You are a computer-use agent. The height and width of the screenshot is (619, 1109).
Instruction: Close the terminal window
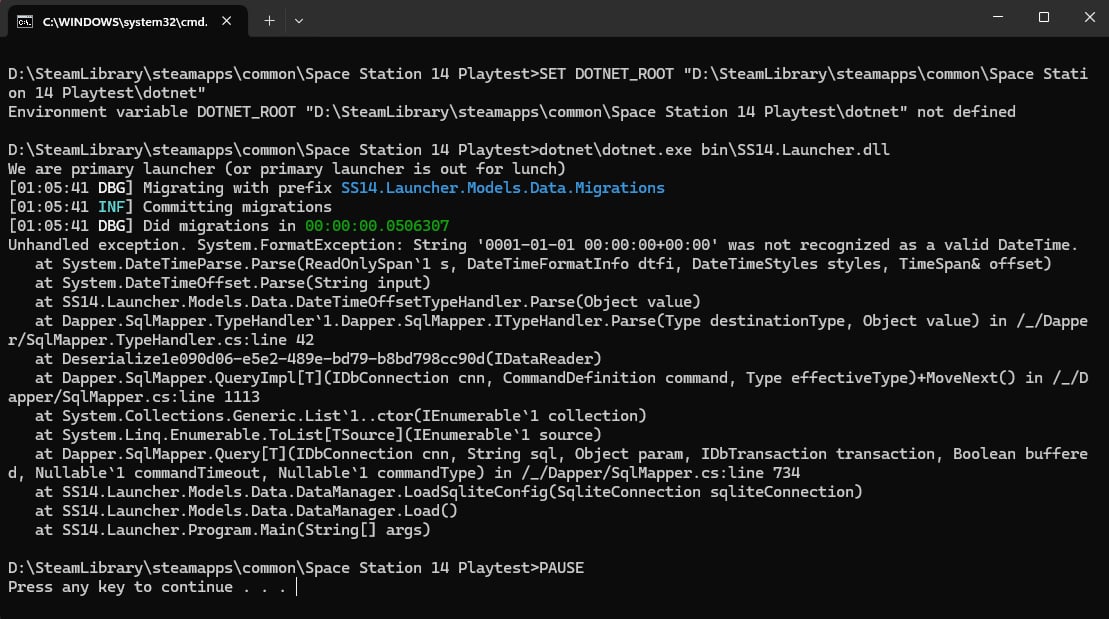(x=1089, y=17)
